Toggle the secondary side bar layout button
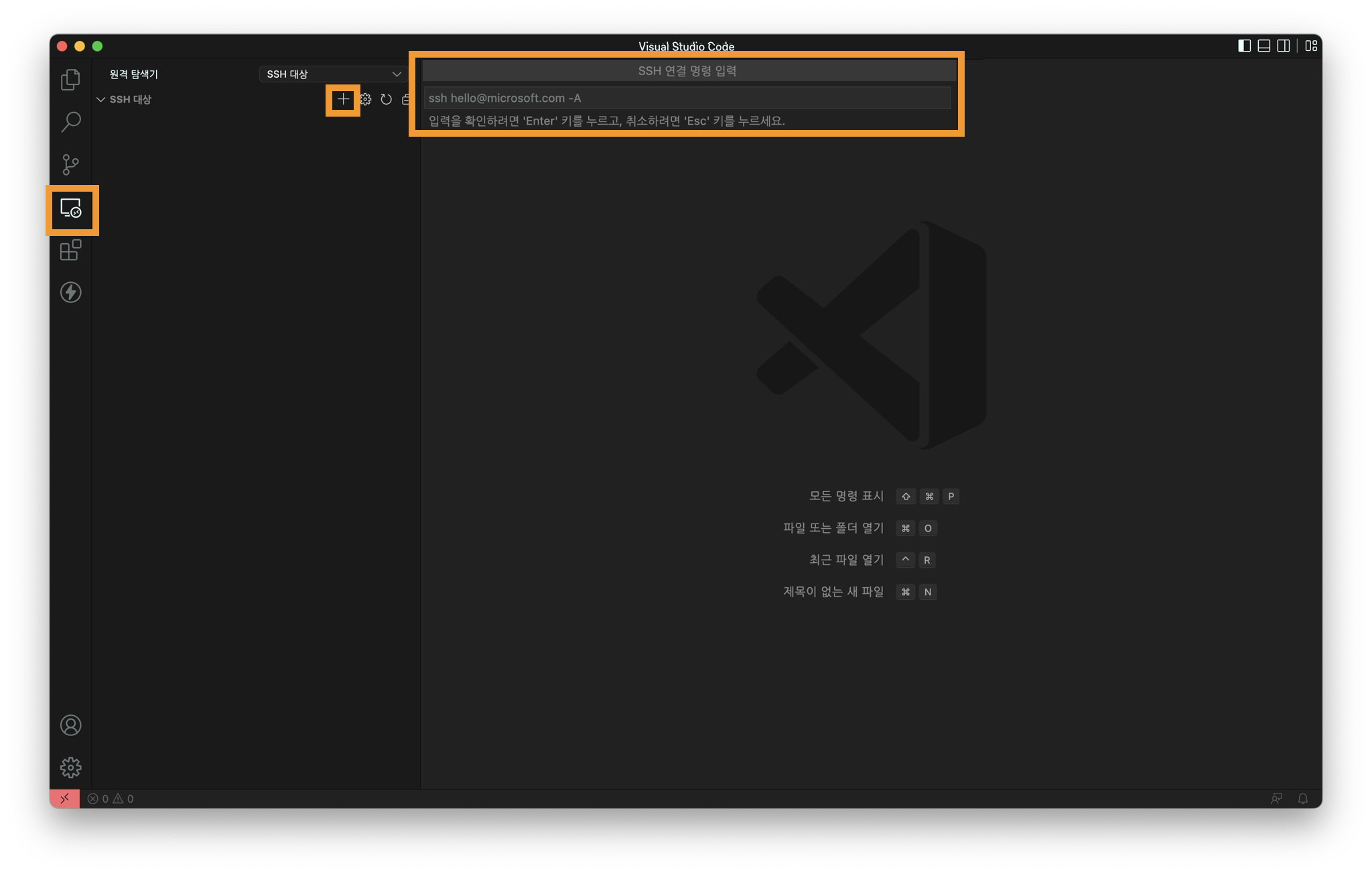This screenshot has width=1372, height=874. [1283, 46]
